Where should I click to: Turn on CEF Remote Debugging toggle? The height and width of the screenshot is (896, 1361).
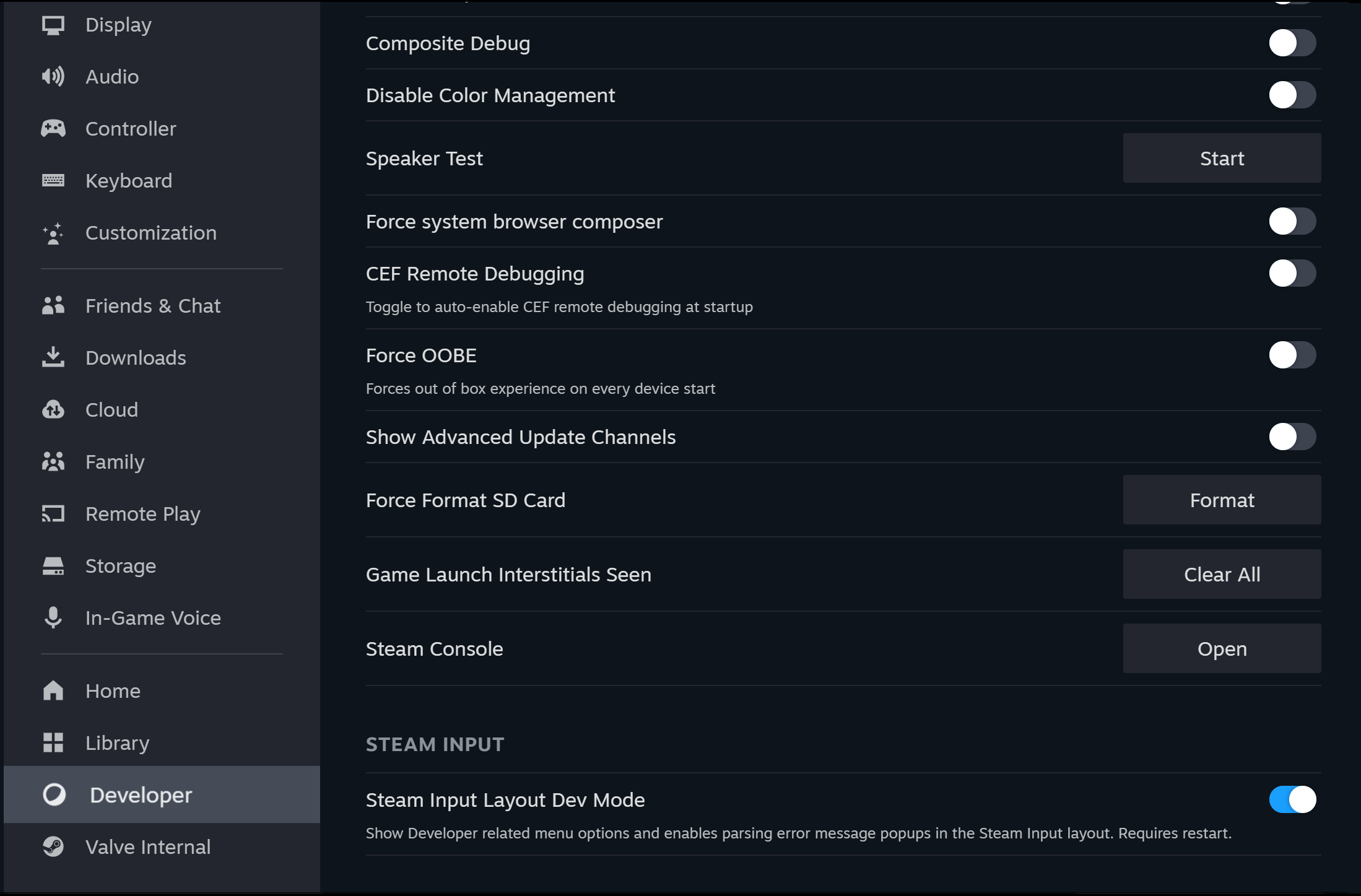(x=1292, y=274)
